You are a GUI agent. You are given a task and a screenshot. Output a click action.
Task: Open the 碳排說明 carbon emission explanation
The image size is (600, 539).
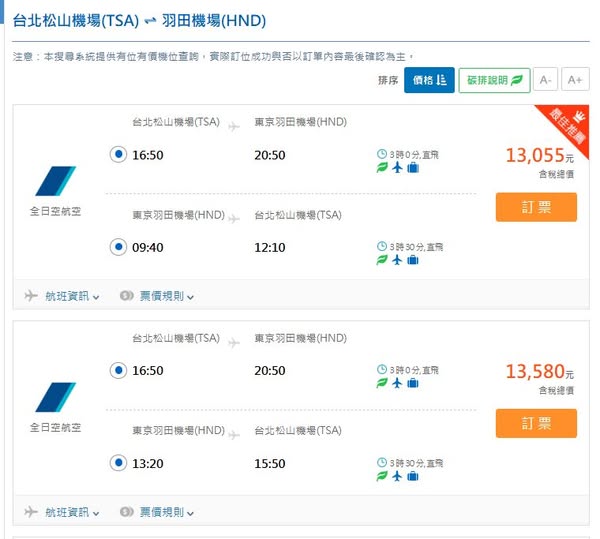click(x=494, y=79)
